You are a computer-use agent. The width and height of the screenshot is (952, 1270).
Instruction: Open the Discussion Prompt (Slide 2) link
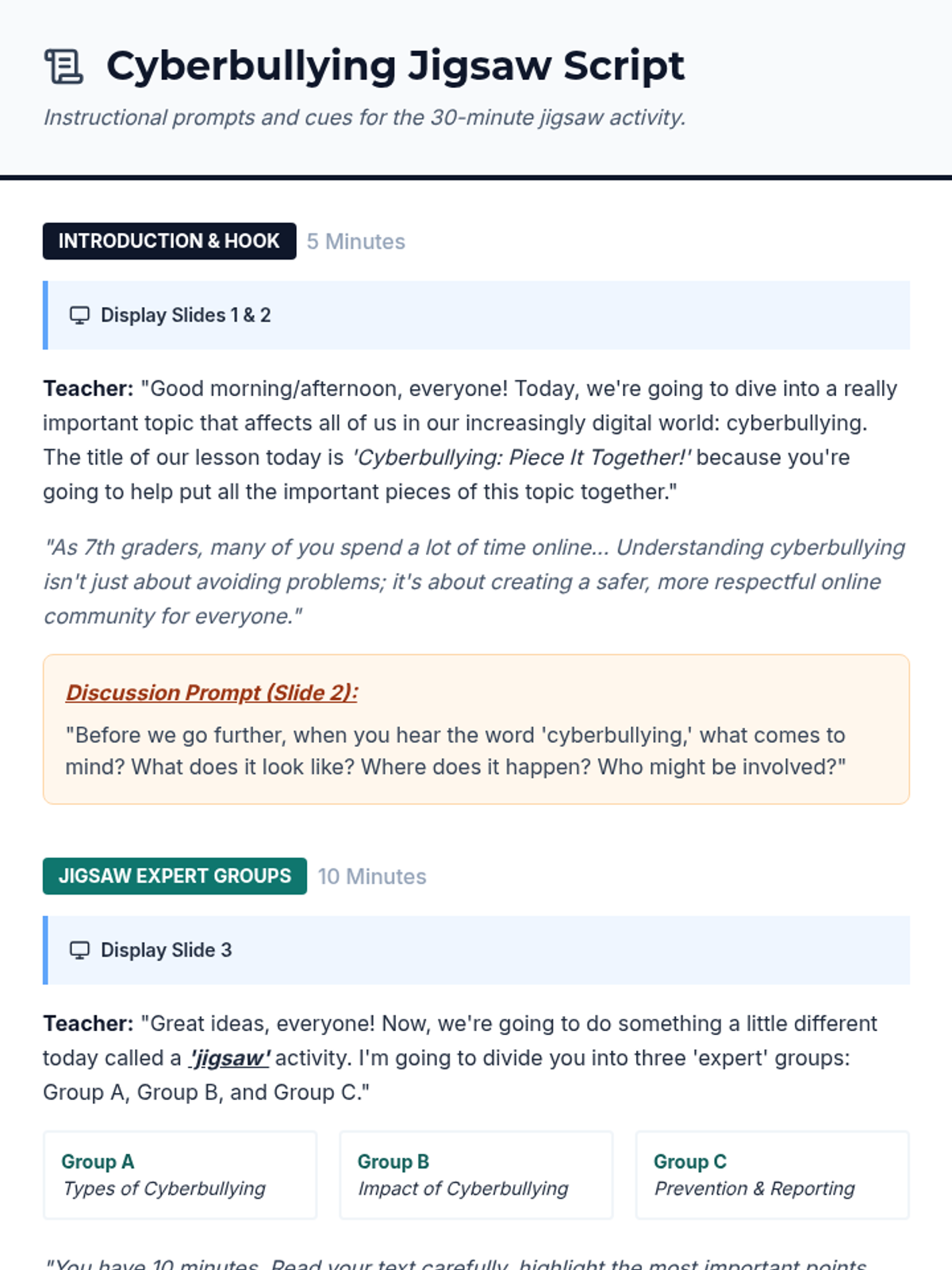pyautogui.click(x=211, y=693)
